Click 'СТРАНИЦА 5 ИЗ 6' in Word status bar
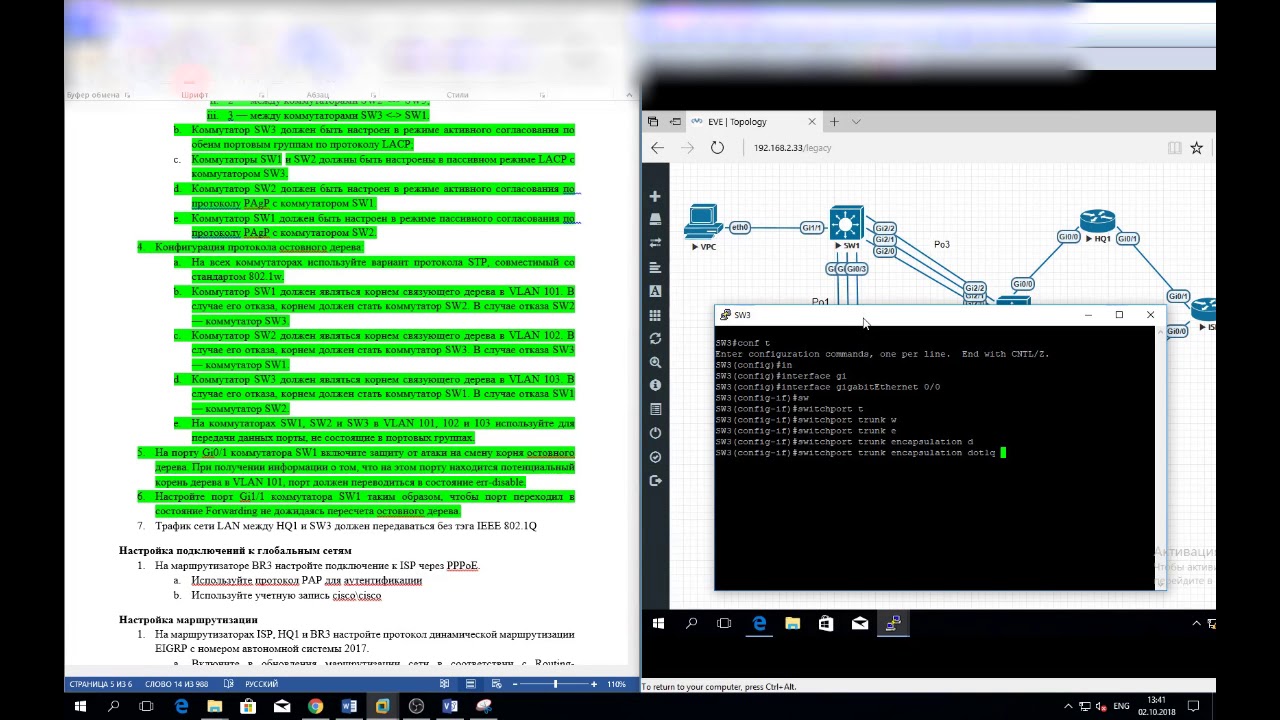Viewport: 1280px width, 720px height. pos(101,685)
